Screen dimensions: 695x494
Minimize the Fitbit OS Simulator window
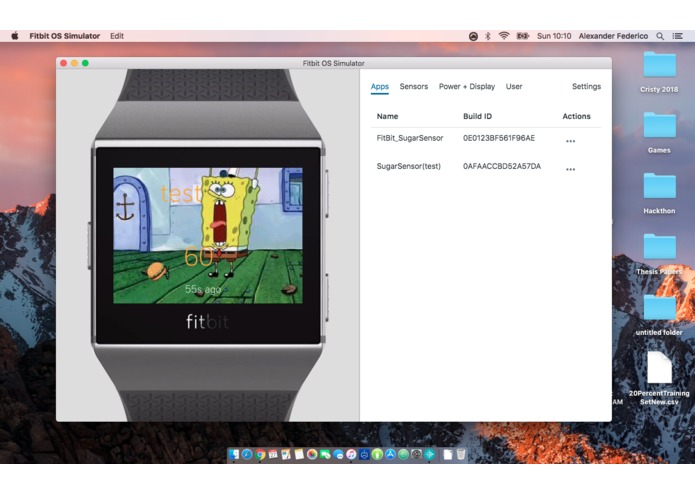click(74, 63)
